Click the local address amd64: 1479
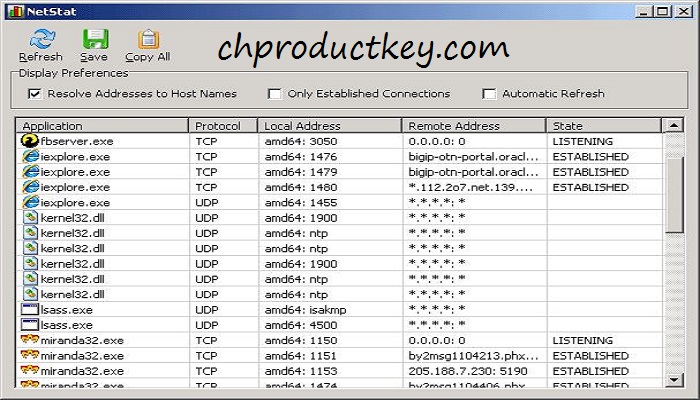 (x=300, y=172)
